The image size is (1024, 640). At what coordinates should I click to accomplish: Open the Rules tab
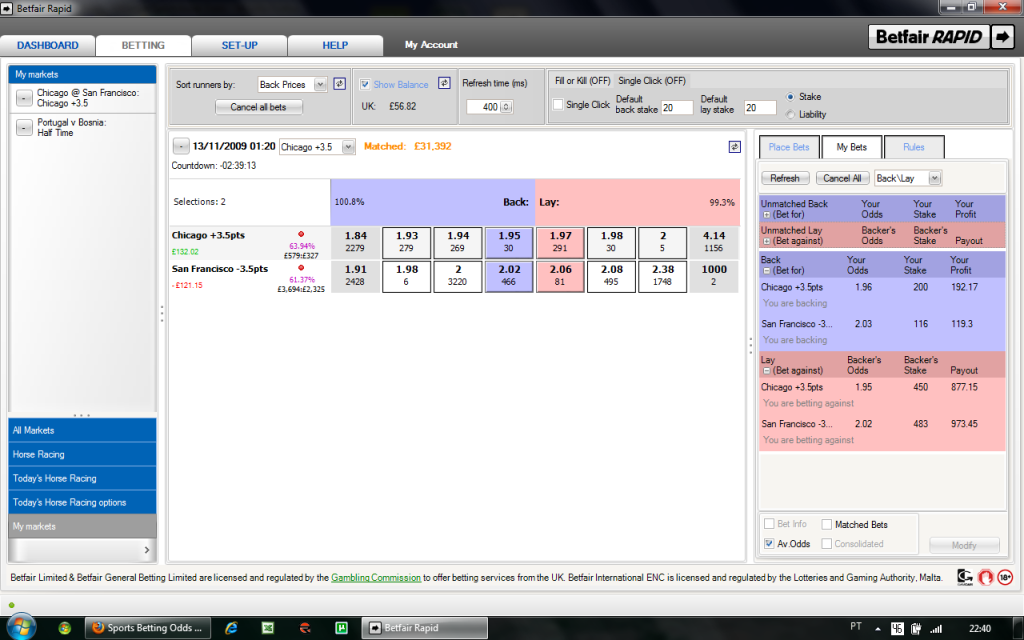click(x=914, y=147)
